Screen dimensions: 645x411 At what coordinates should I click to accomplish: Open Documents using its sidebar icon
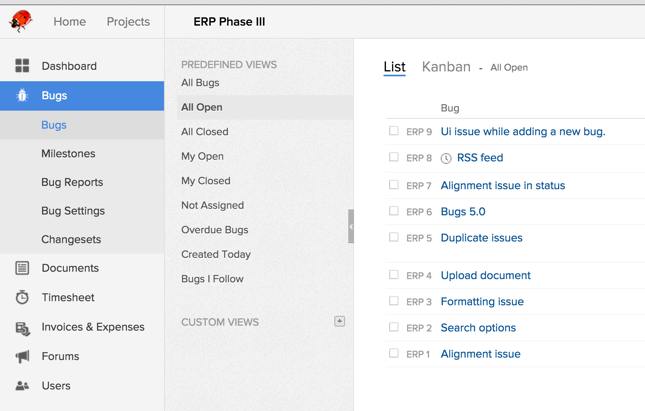point(22,268)
